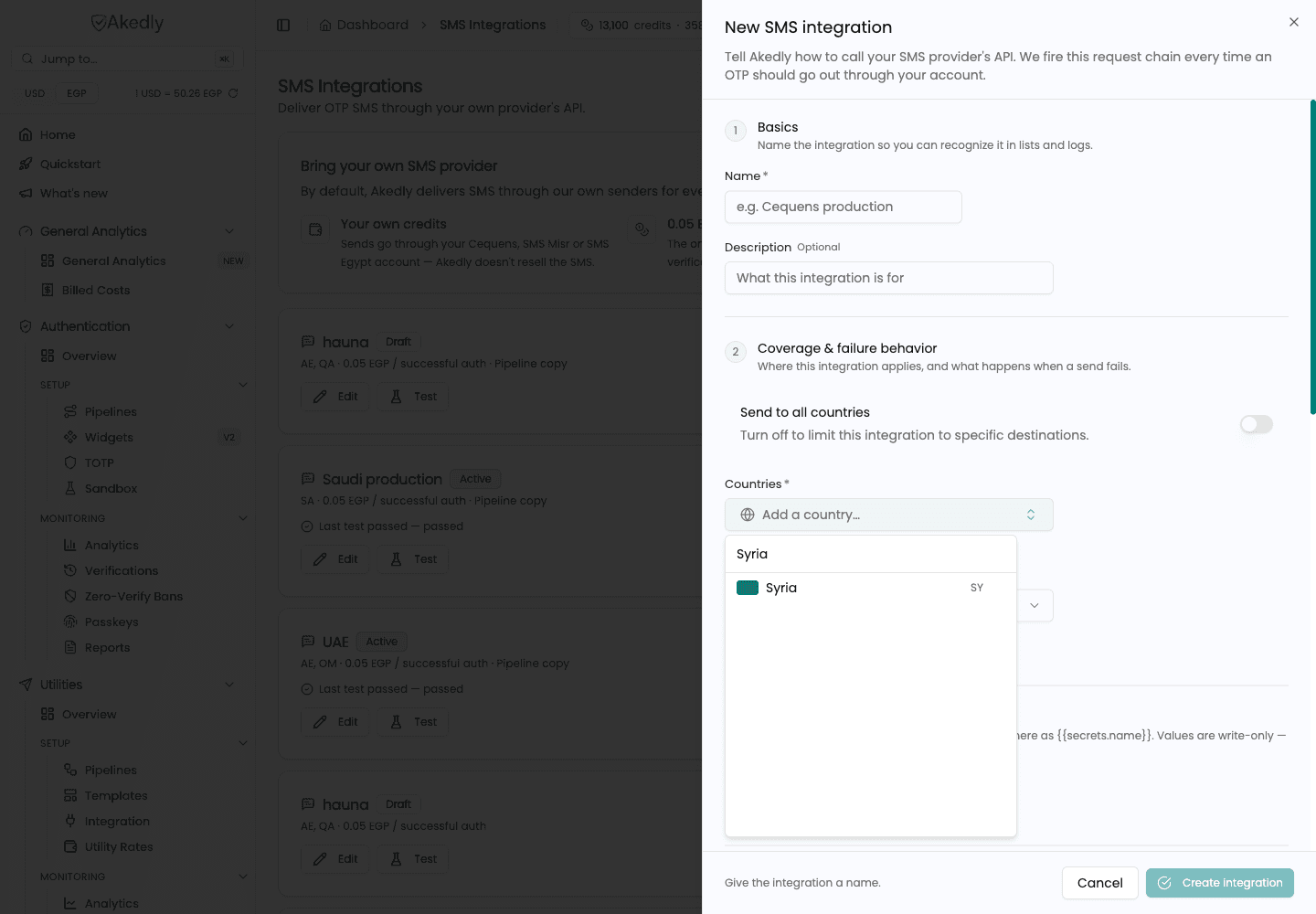Open Billed Costs page
This screenshot has height=914, width=1316.
(x=96, y=290)
